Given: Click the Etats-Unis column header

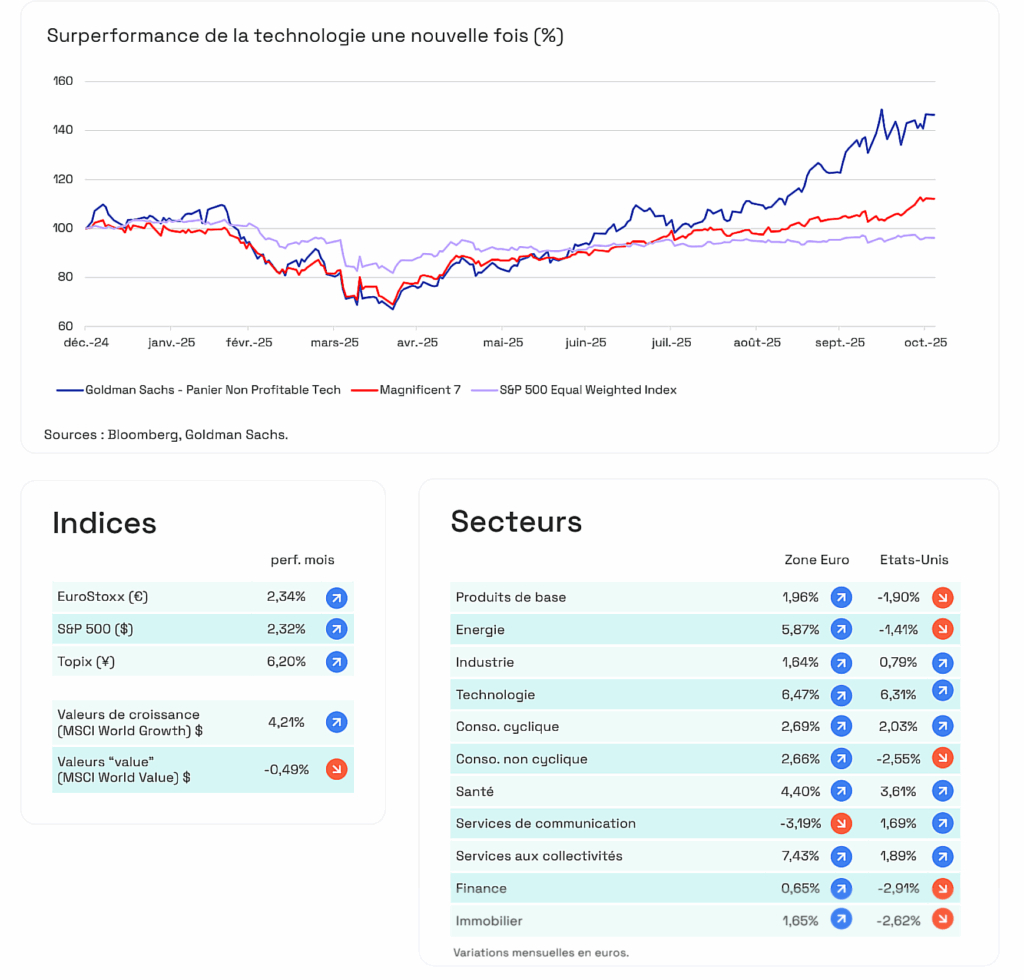Looking at the screenshot, I should click(x=913, y=560).
